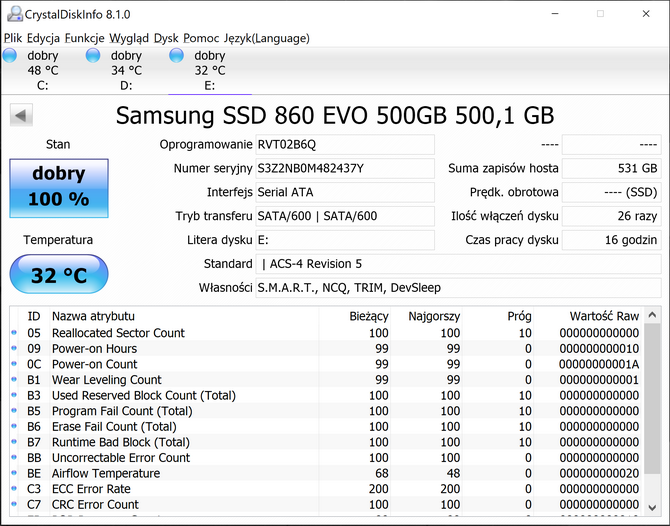The width and height of the screenshot is (670, 526).
Task: Switch to the 48 °C drive C: tab
Action: 42,70
